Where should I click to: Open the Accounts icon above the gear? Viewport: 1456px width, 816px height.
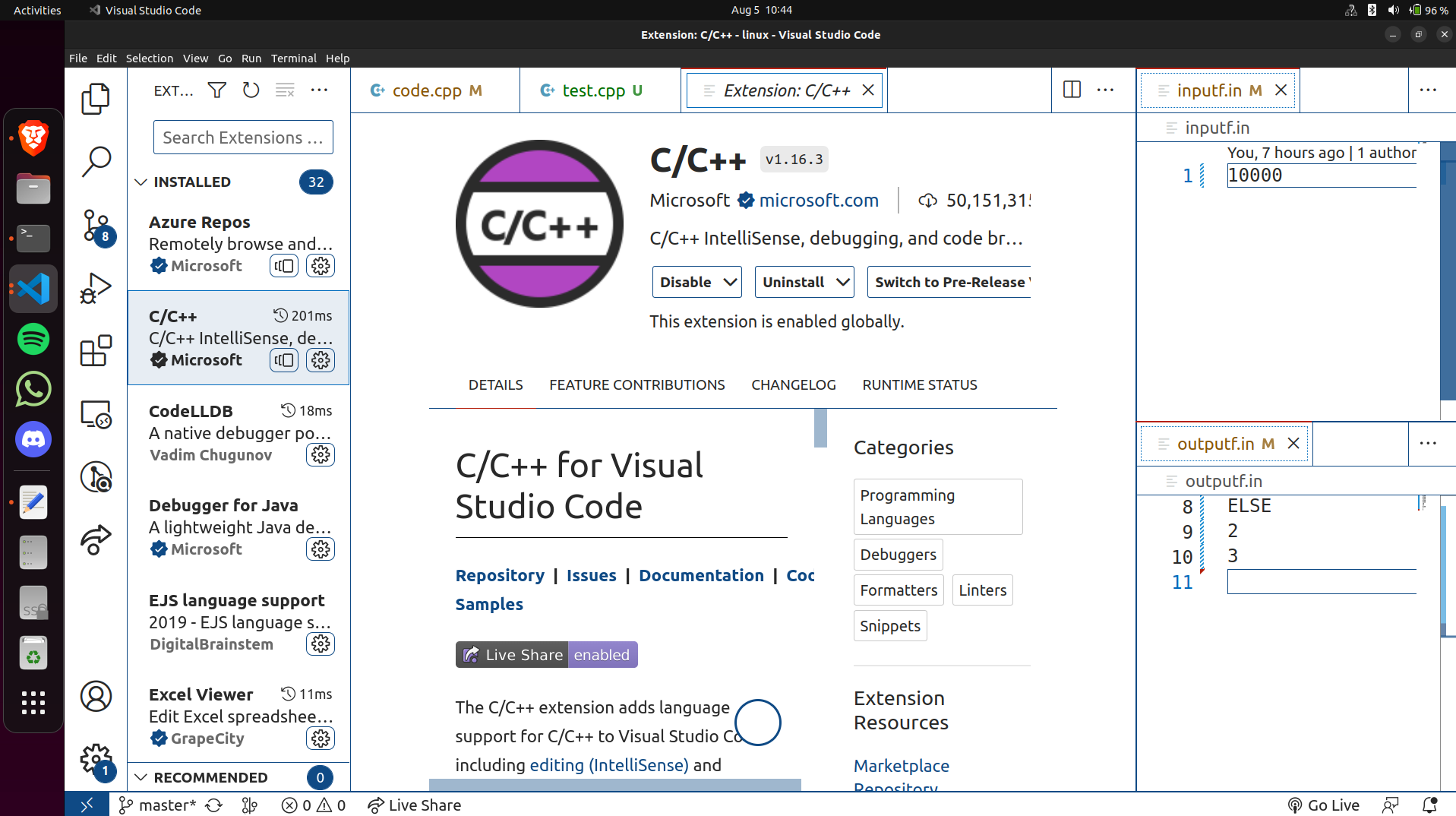[x=96, y=696]
